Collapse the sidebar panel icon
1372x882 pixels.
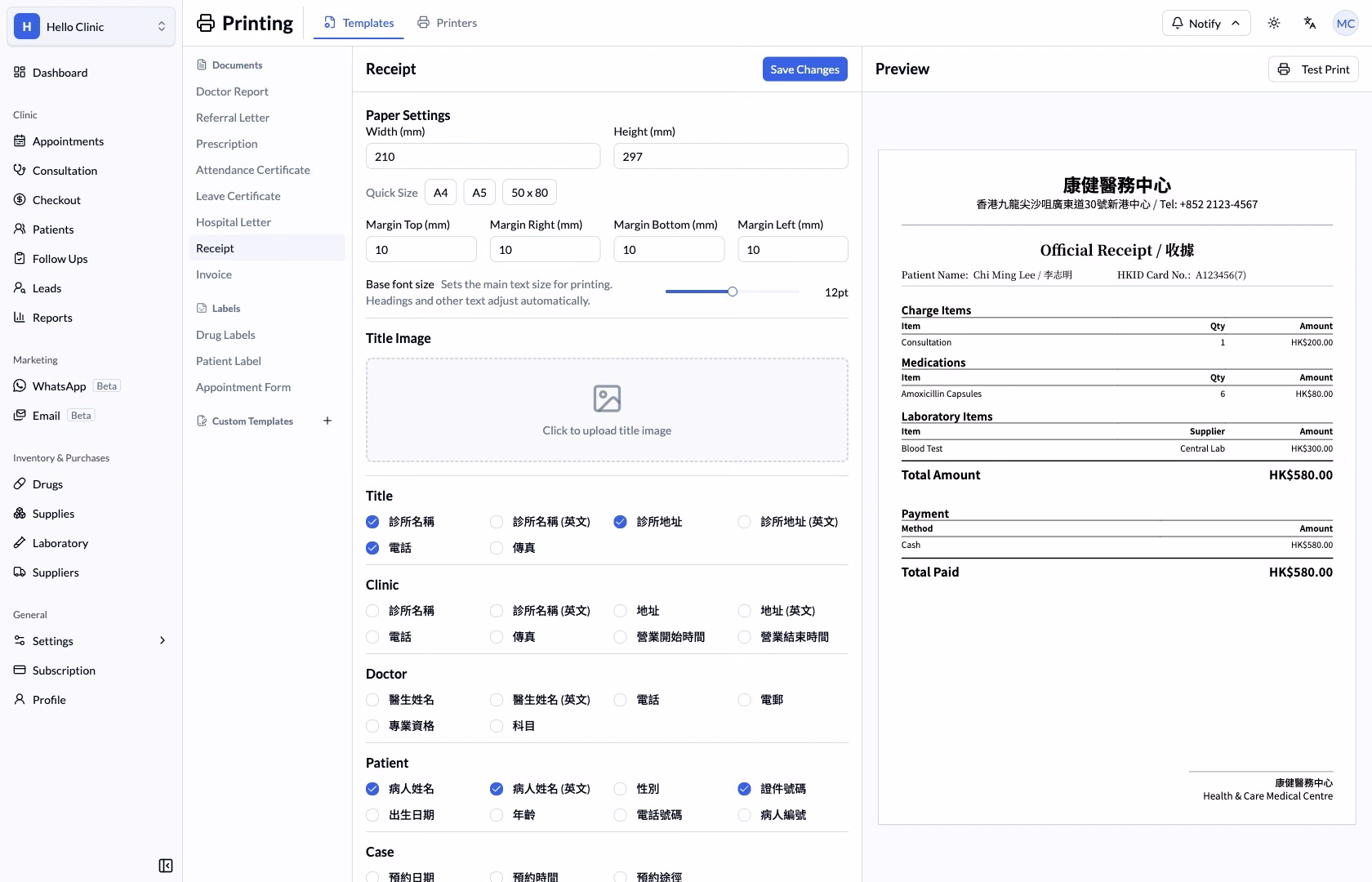[166, 866]
